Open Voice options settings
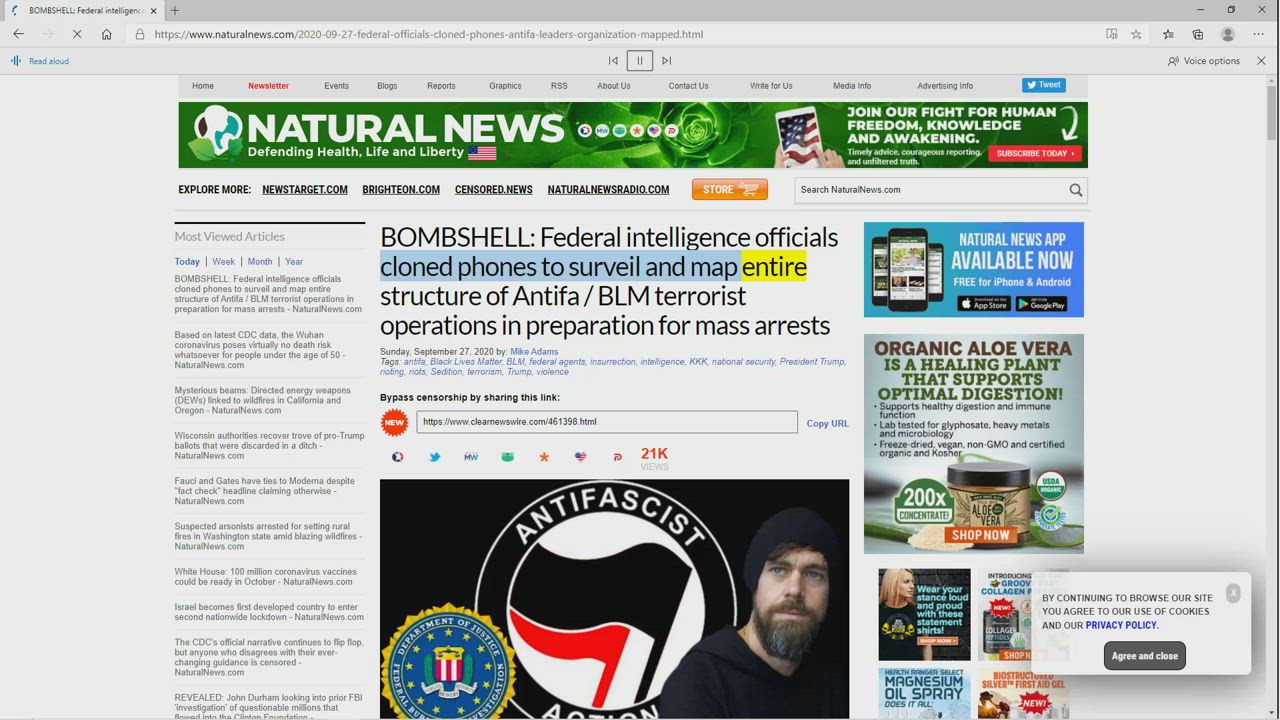The width and height of the screenshot is (1280, 720). [x=1203, y=61]
